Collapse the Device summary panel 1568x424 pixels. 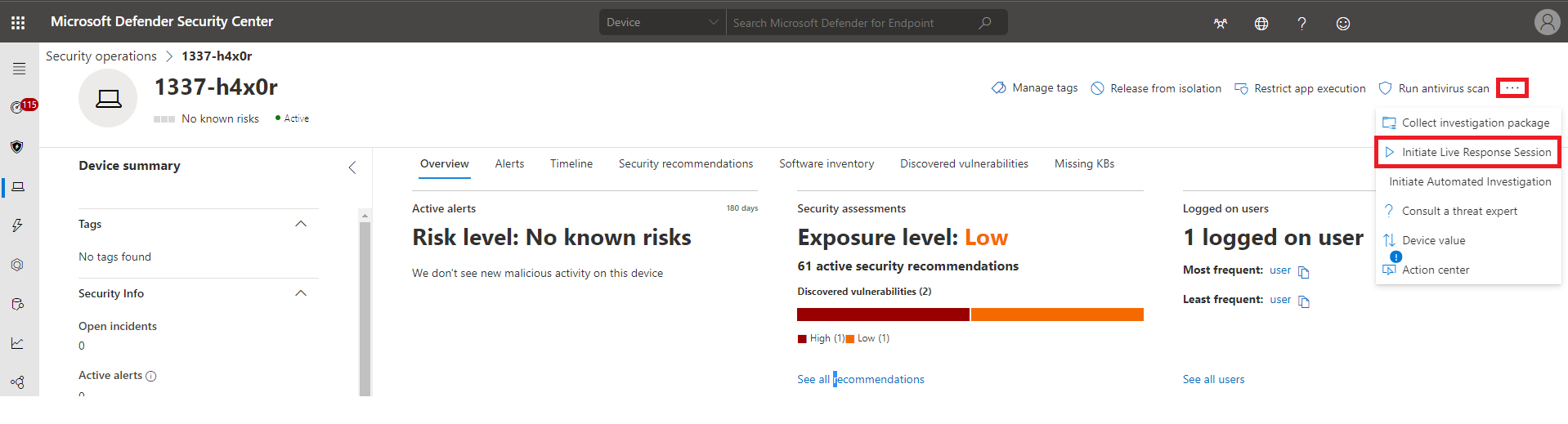(352, 167)
